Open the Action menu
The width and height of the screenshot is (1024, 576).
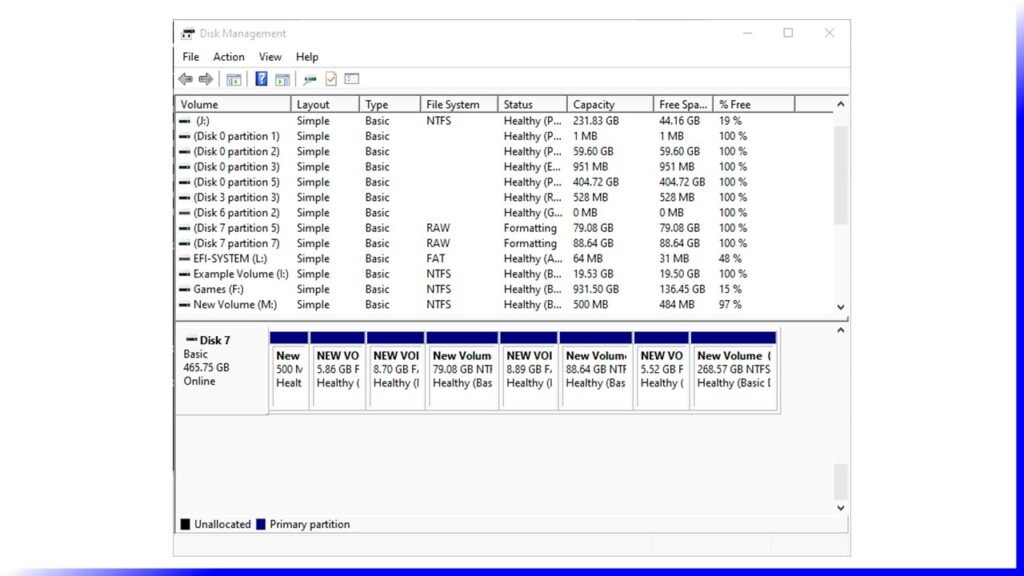coord(228,57)
